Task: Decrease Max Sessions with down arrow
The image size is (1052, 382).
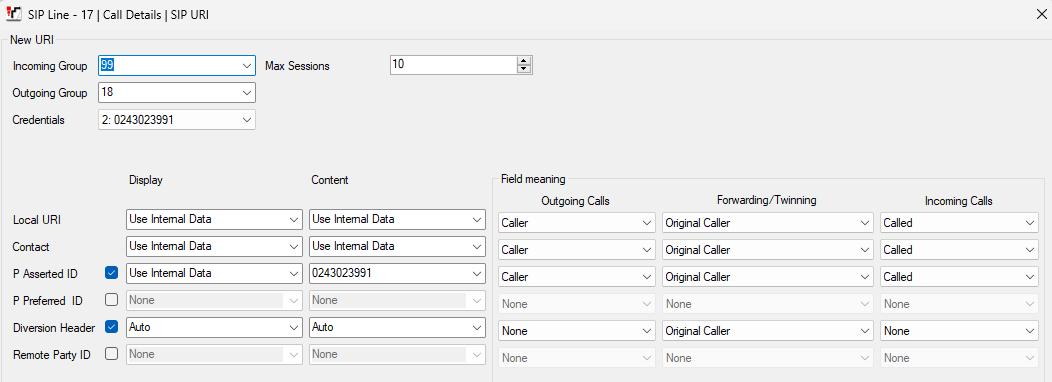Action: (524, 68)
